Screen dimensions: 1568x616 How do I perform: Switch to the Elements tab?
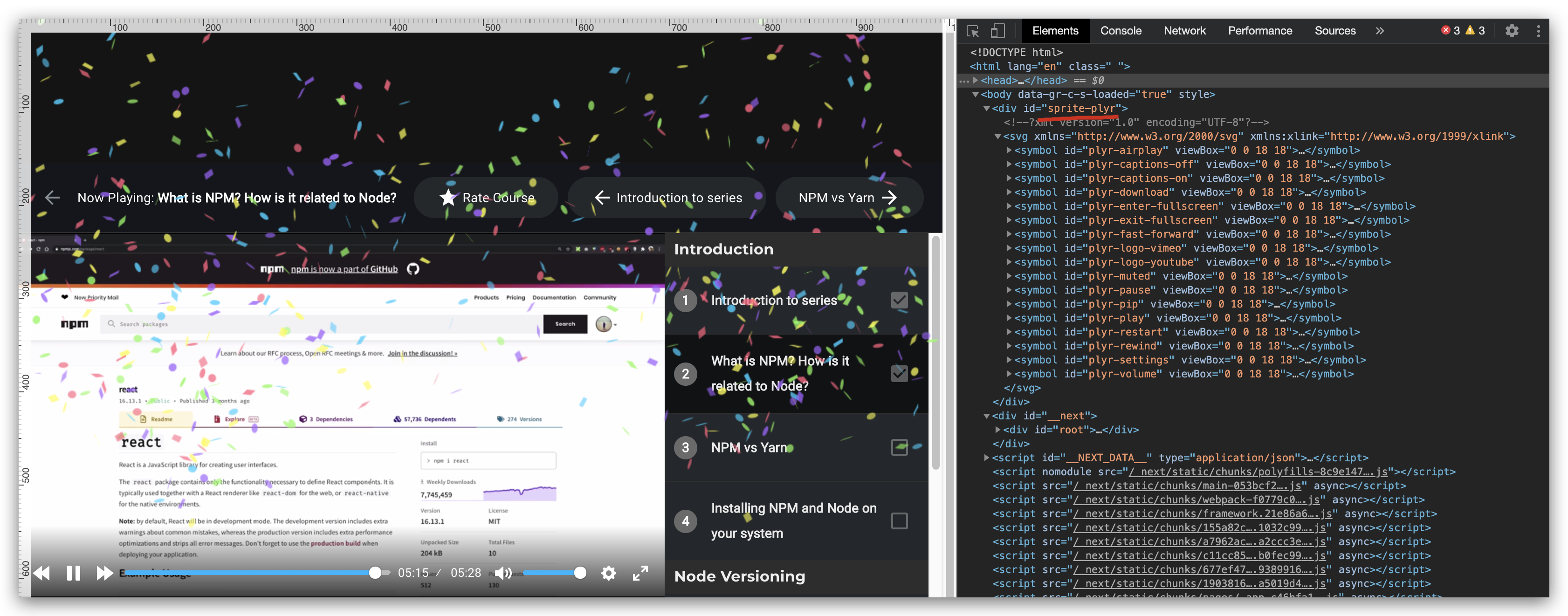click(x=1055, y=30)
